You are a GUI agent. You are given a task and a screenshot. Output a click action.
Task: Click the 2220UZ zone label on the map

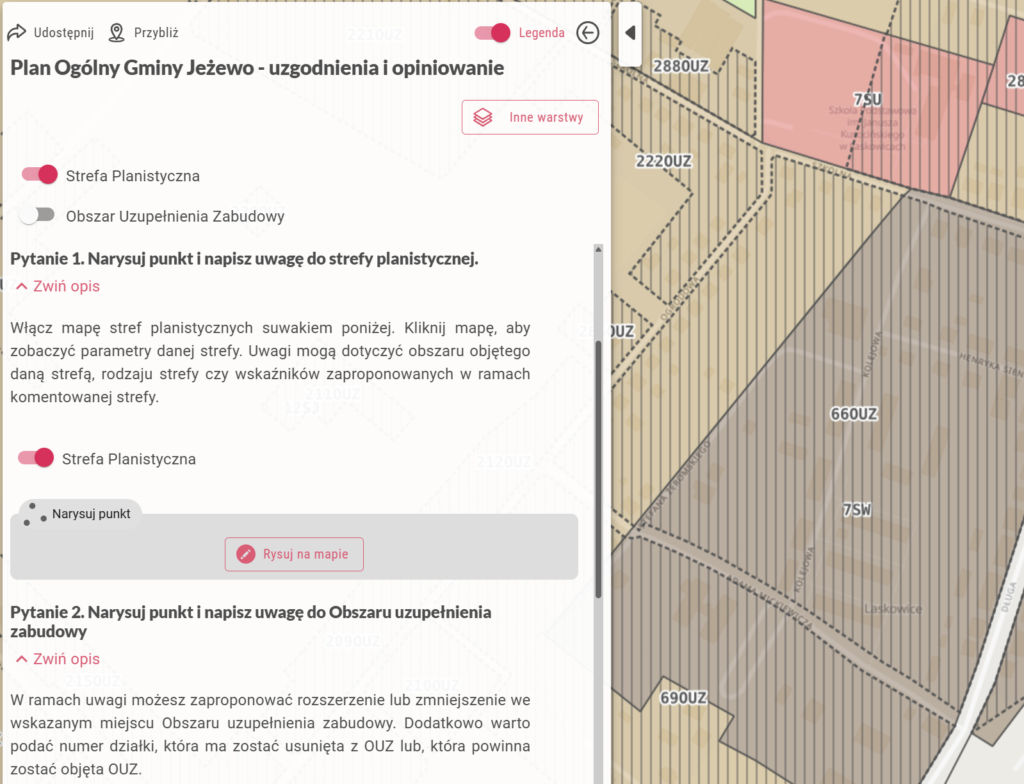(664, 161)
